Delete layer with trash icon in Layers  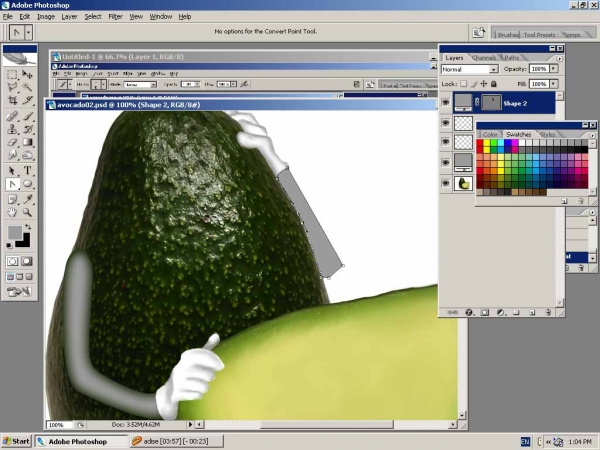pos(548,312)
